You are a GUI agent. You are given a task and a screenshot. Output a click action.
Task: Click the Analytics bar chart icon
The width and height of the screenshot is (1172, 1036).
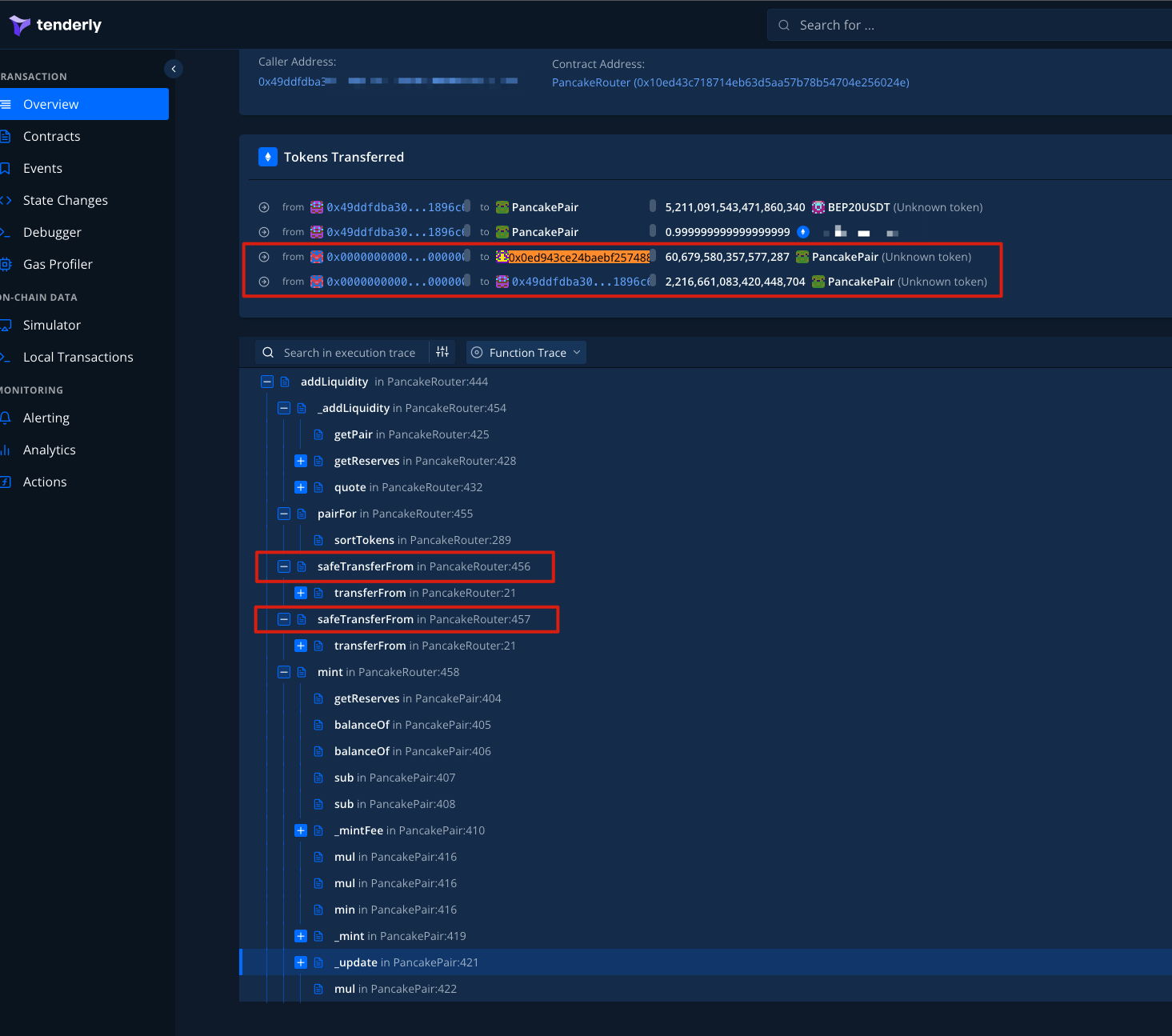coord(6,450)
